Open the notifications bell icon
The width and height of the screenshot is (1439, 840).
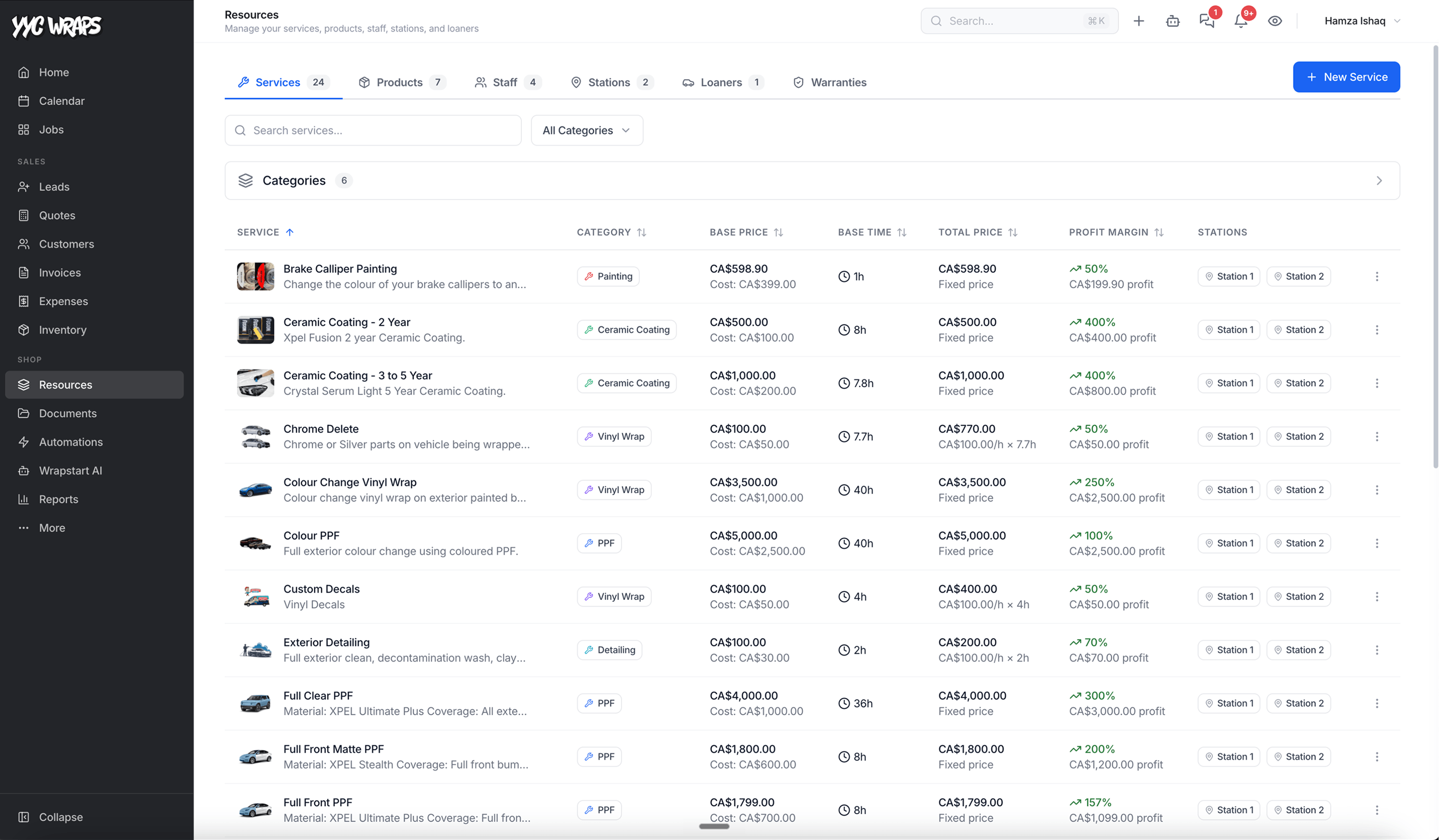pos(1241,21)
